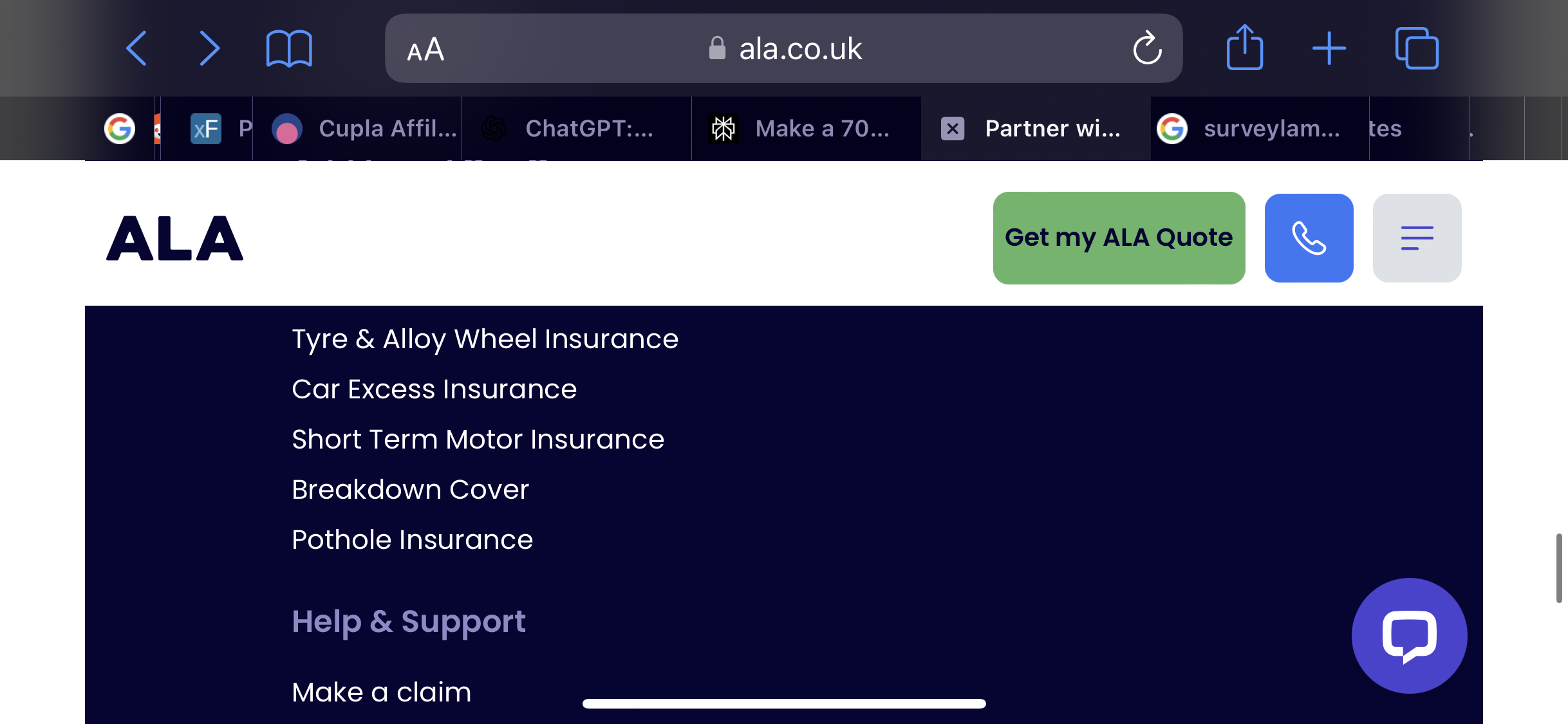Switch to the ChatGPT tab
Image resolution: width=1568 pixels, height=724 pixels.
coord(576,129)
